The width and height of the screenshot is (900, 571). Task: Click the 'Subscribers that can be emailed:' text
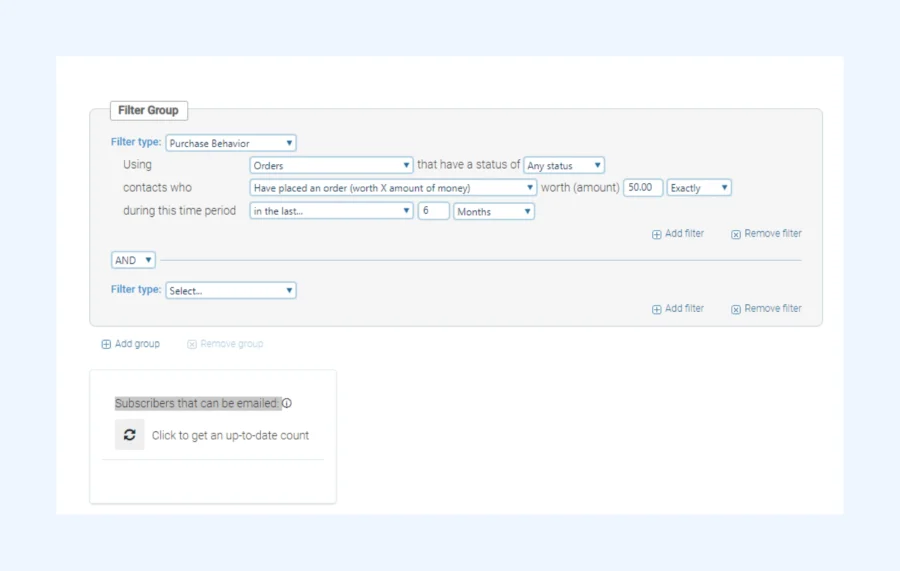coord(197,403)
